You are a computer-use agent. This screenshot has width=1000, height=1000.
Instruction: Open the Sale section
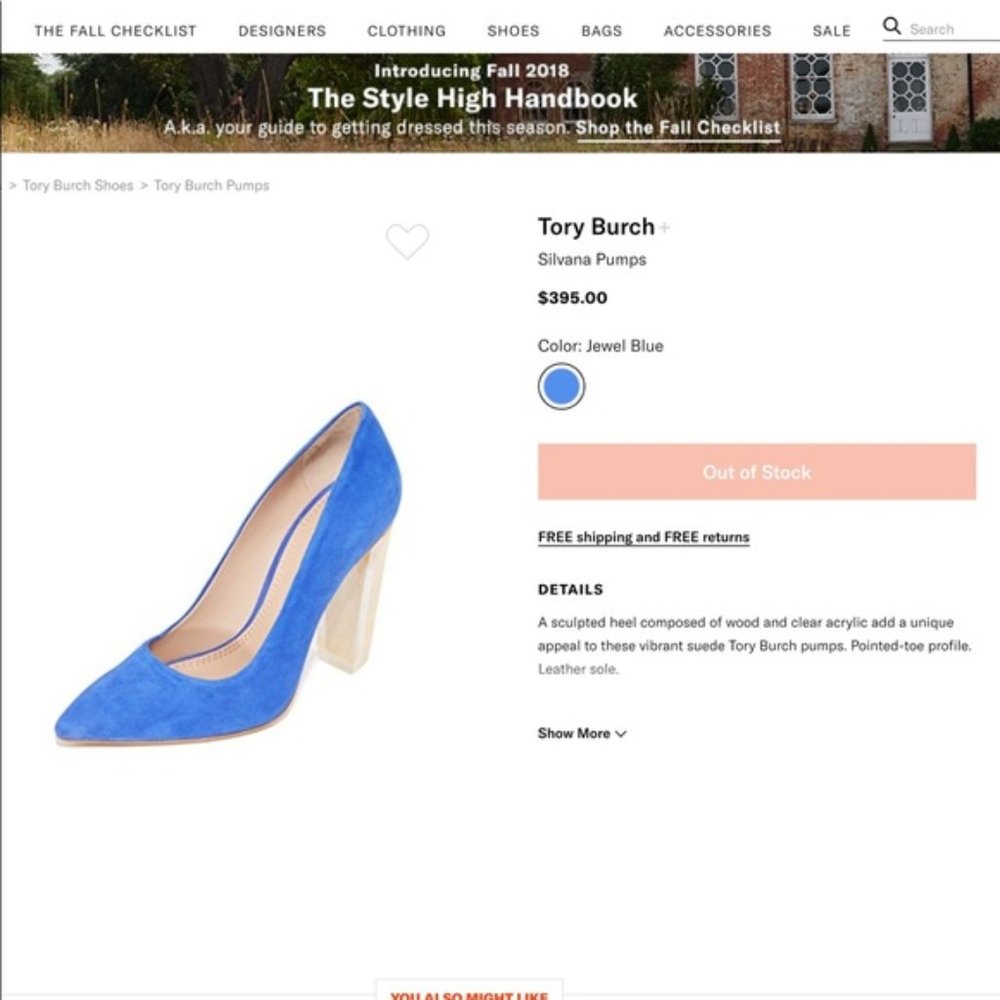(831, 31)
